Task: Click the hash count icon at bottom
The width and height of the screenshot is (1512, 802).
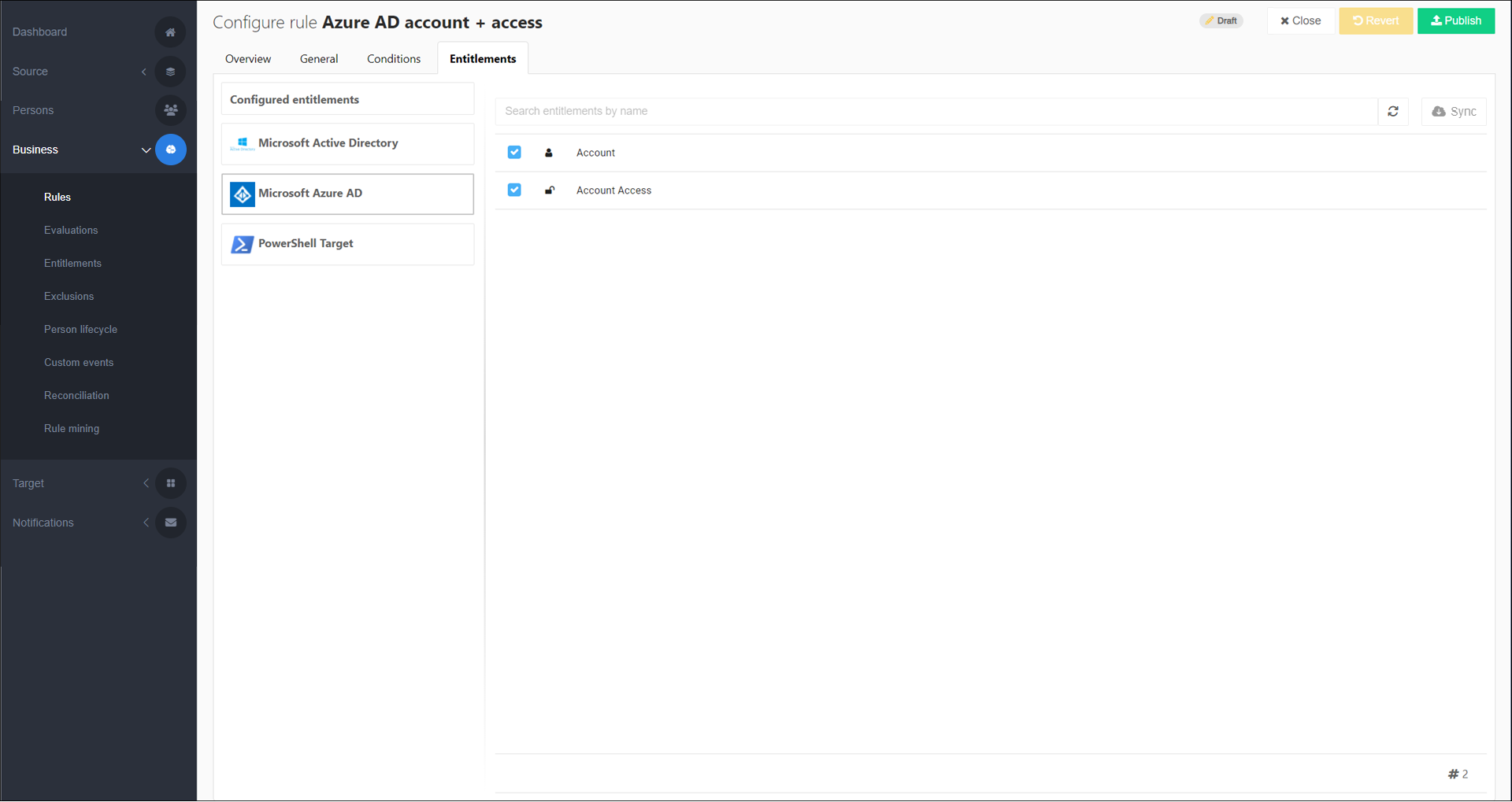Action: click(x=1453, y=774)
